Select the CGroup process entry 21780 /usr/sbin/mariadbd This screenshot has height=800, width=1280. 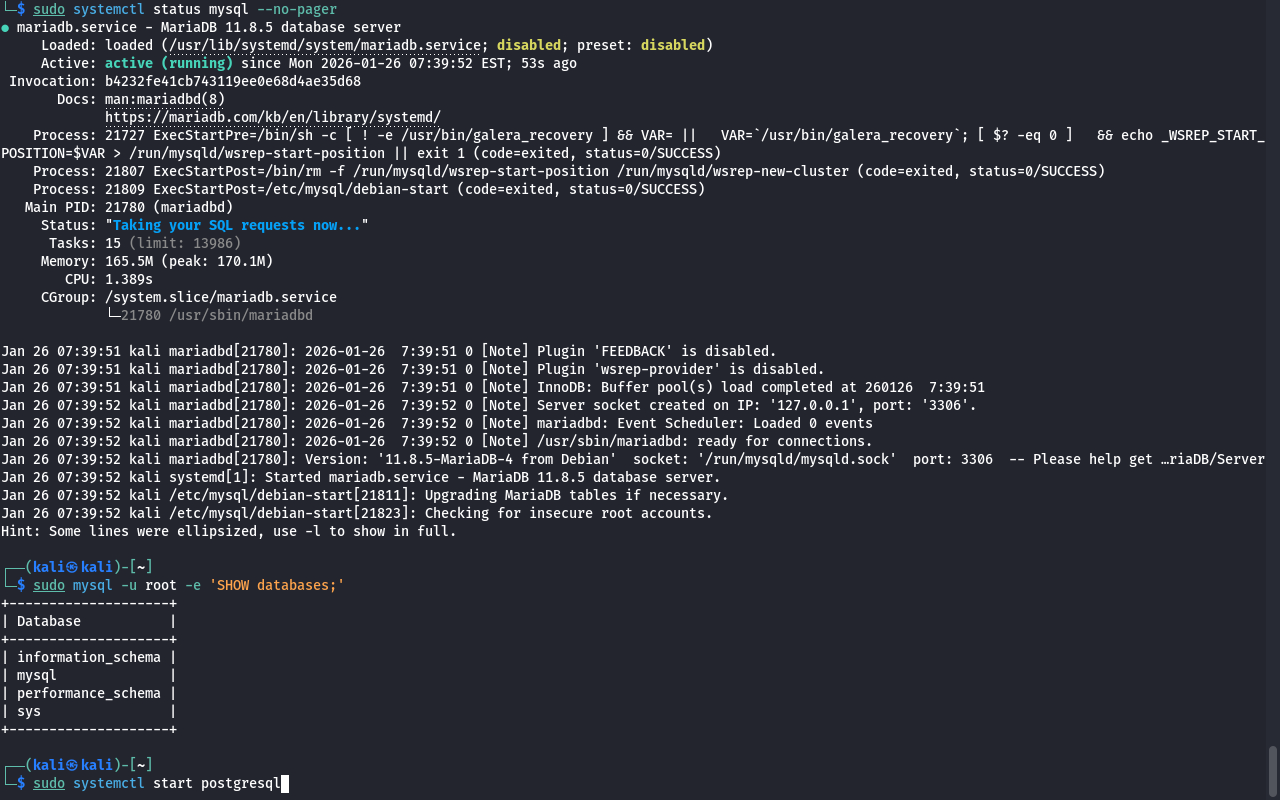pyautogui.click(x=216, y=315)
